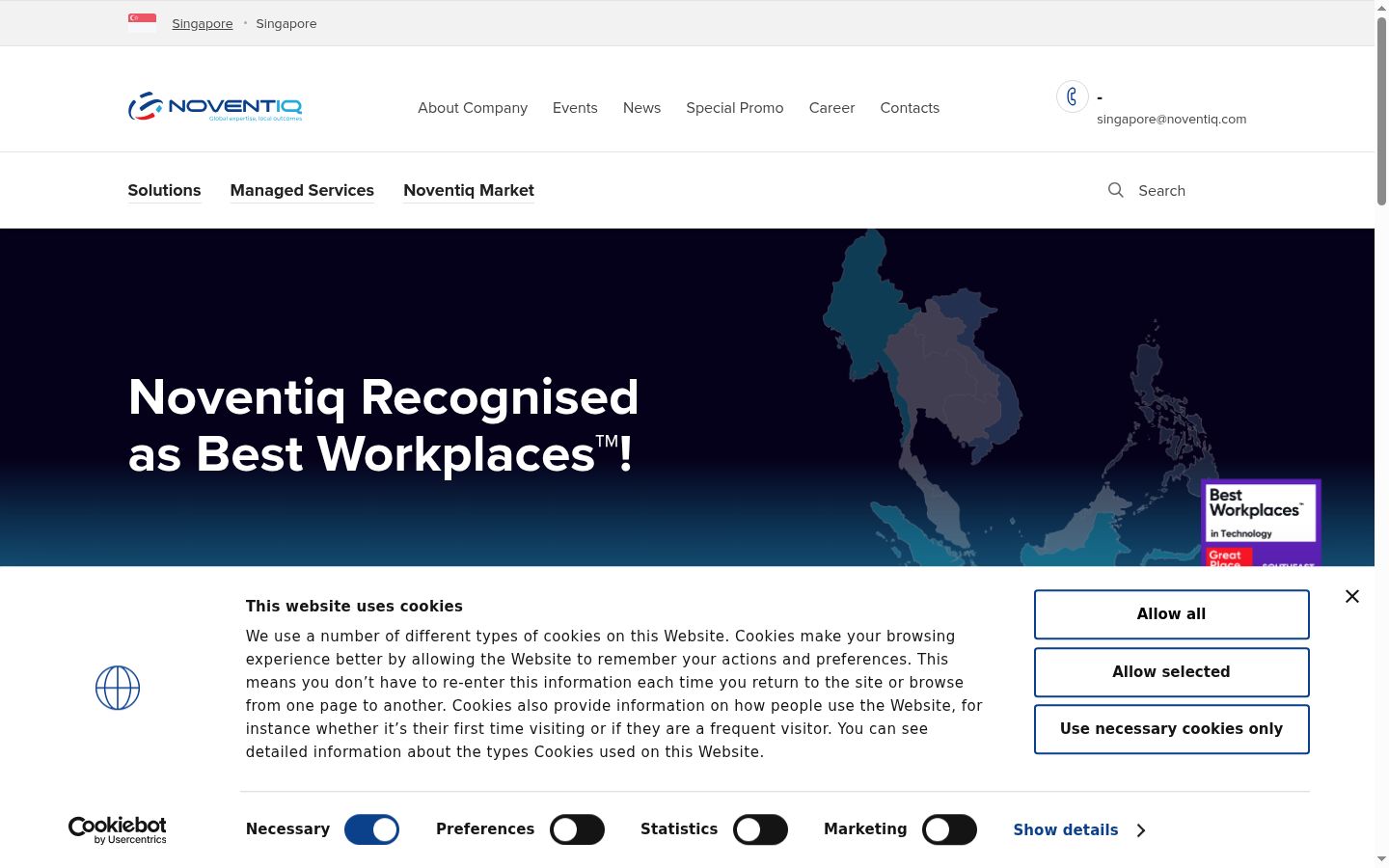1389x868 pixels.
Task: Open the Solutions menu
Action: point(164,190)
